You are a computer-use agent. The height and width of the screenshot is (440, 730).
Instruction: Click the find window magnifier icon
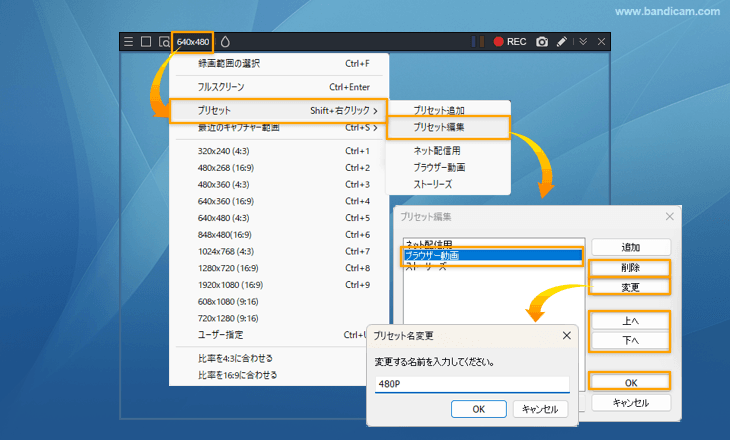[164, 42]
